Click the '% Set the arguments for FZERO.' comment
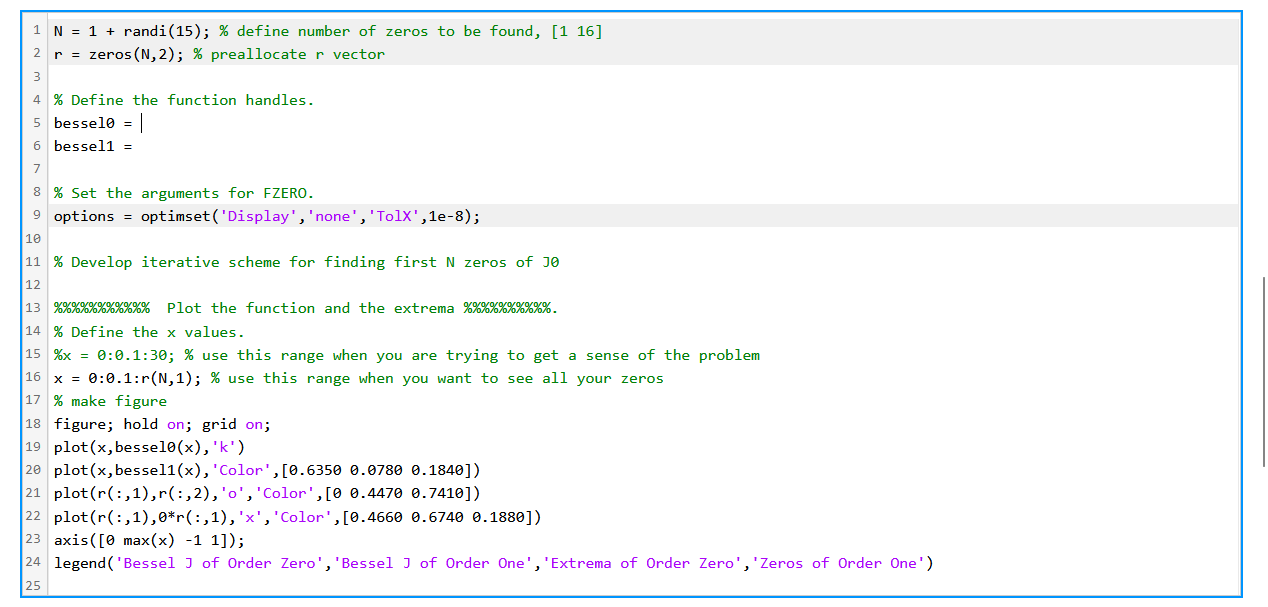Screen dimensions: 1268x607 [x=184, y=193]
